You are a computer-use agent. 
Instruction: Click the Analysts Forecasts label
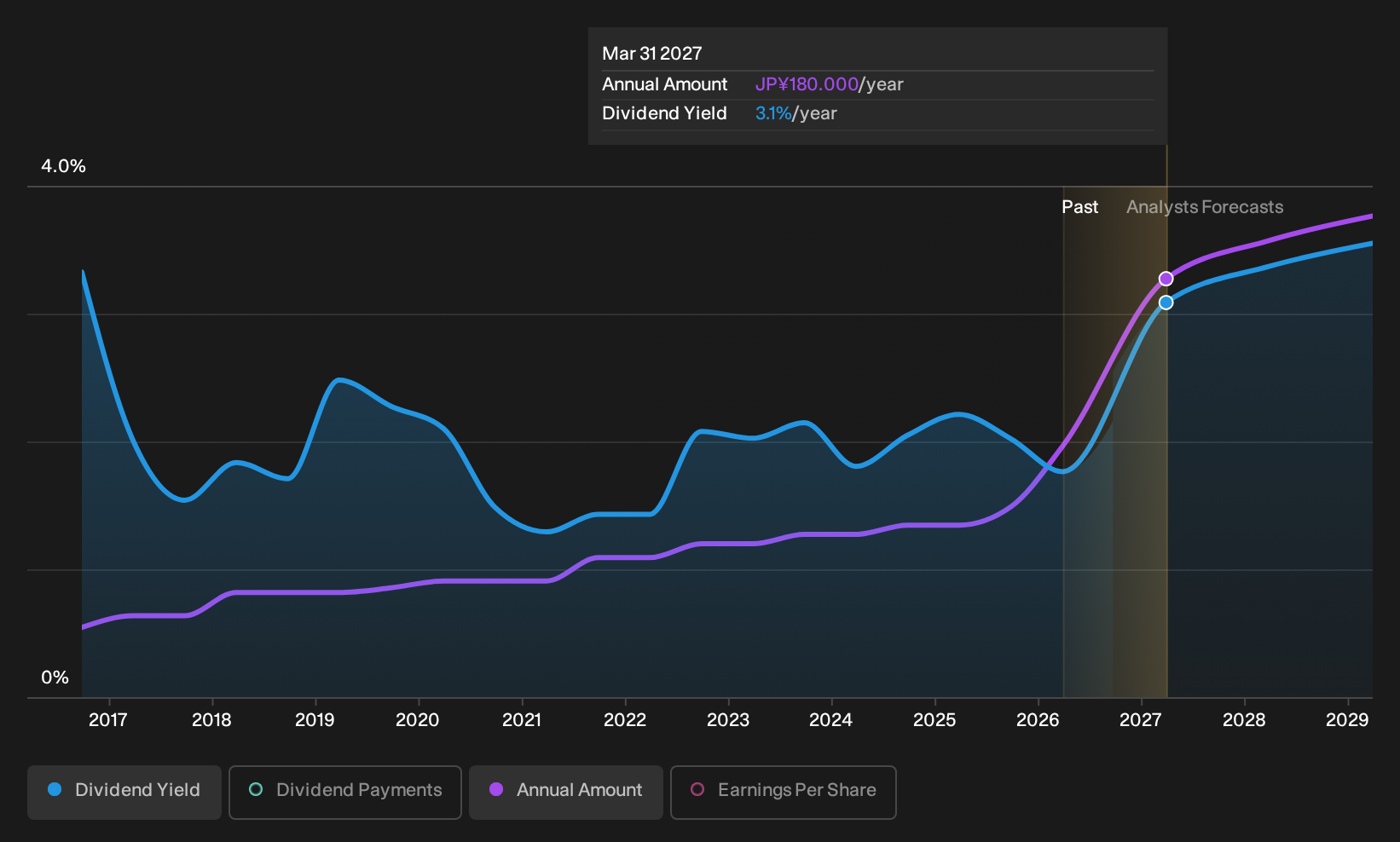(1205, 207)
